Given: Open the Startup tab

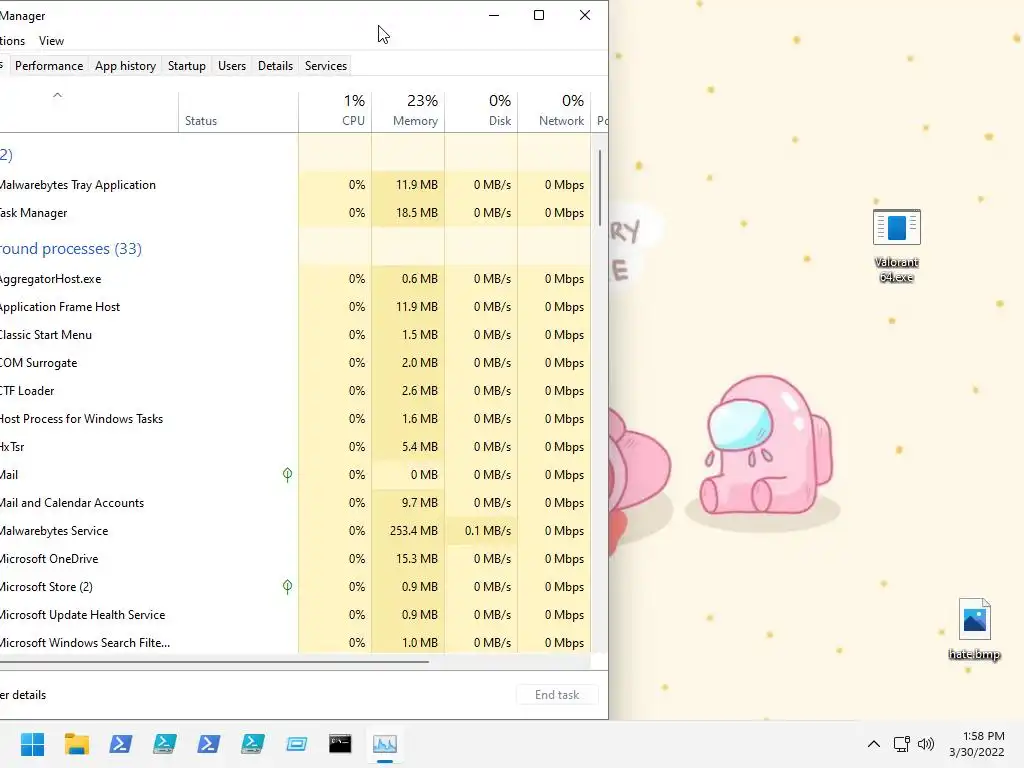Looking at the screenshot, I should click(187, 66).
